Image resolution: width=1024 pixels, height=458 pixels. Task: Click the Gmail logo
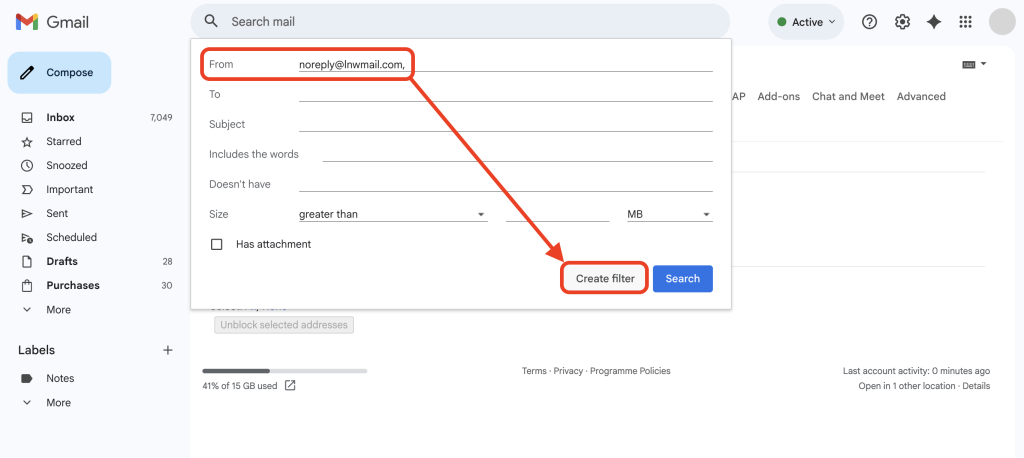(41, 22)
